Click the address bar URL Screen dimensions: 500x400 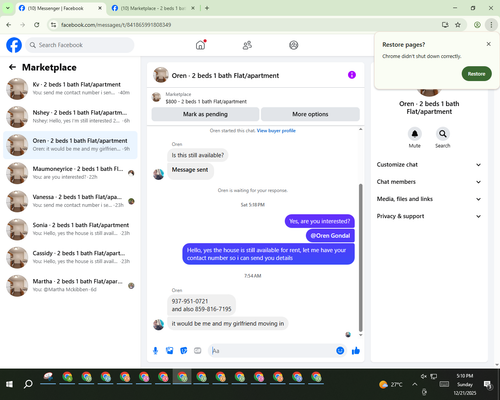coord(116,25)
